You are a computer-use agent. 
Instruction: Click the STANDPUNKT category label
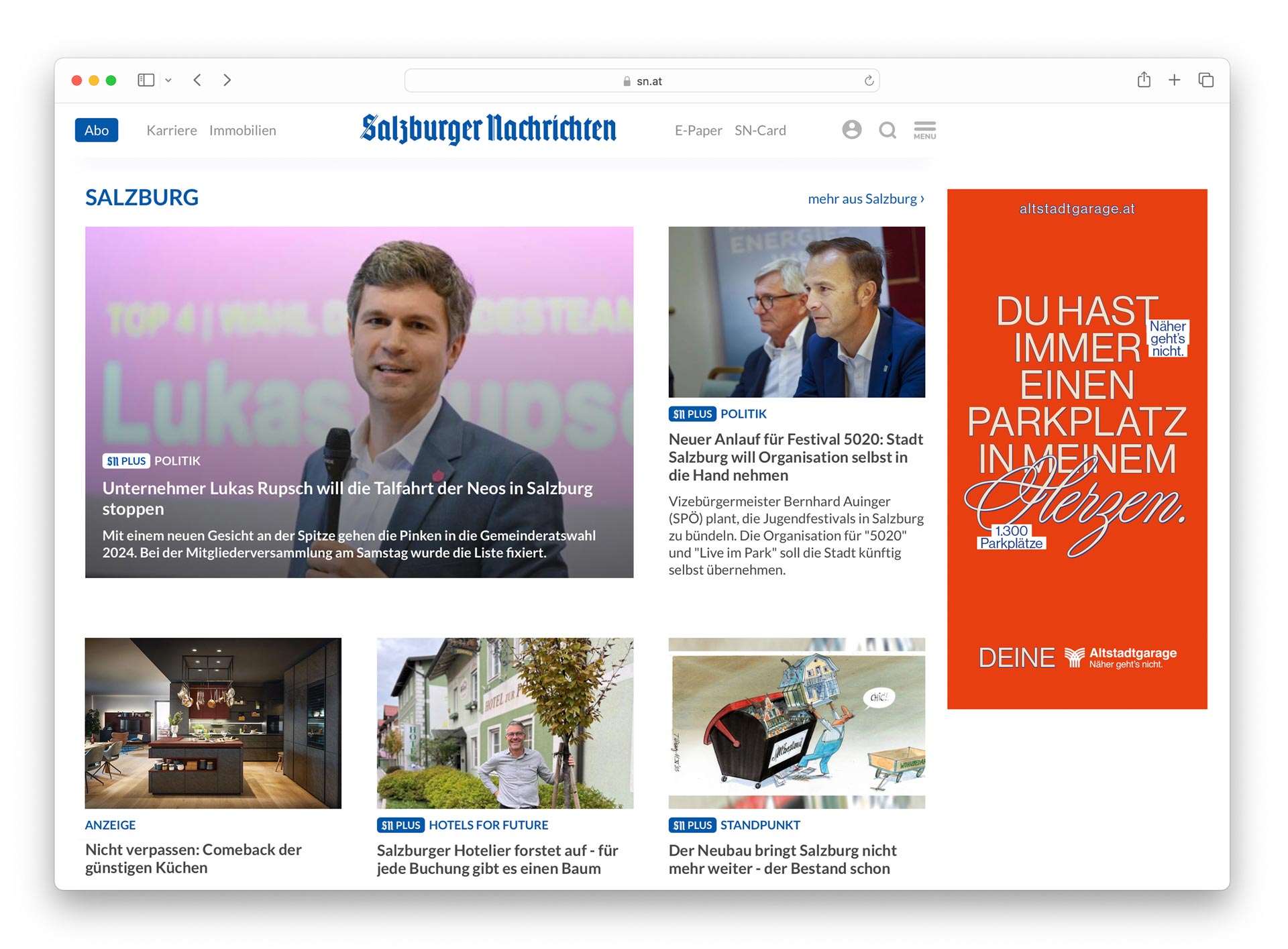760,825
